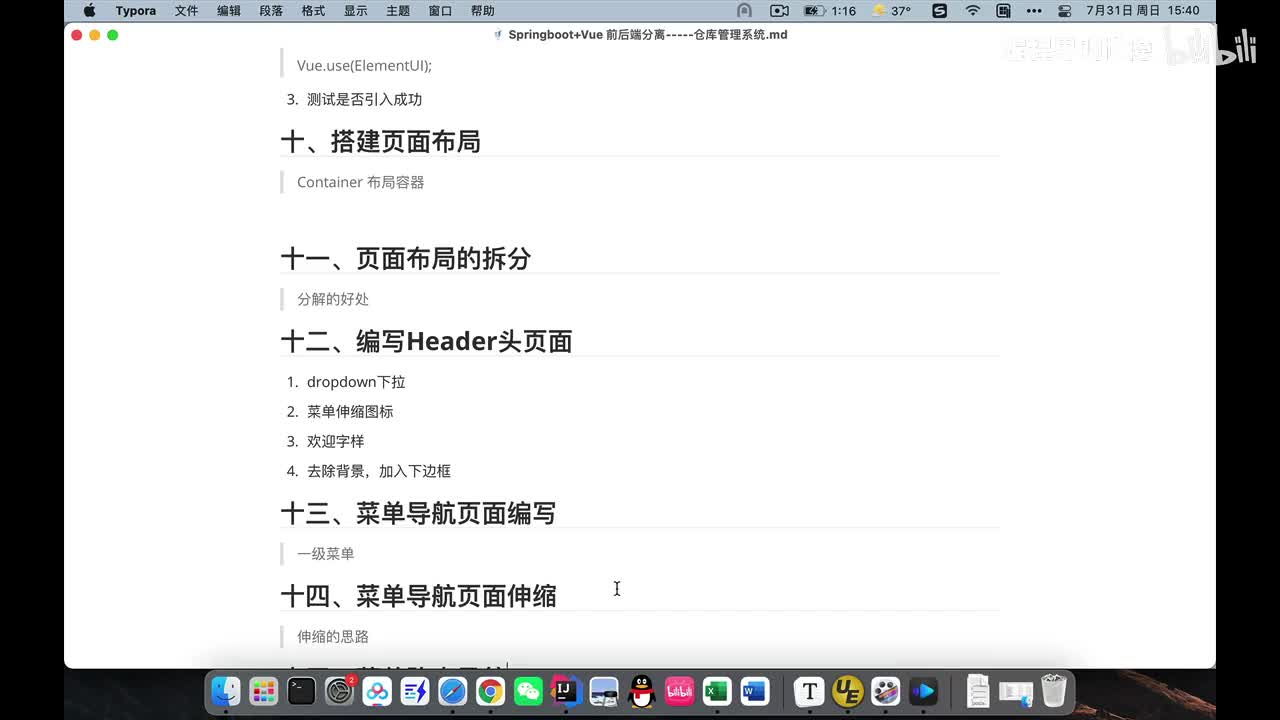1280x720 pixels.
Task: Click the window title Springboot+Vue 前后端分离 file name
Action: 648,35
